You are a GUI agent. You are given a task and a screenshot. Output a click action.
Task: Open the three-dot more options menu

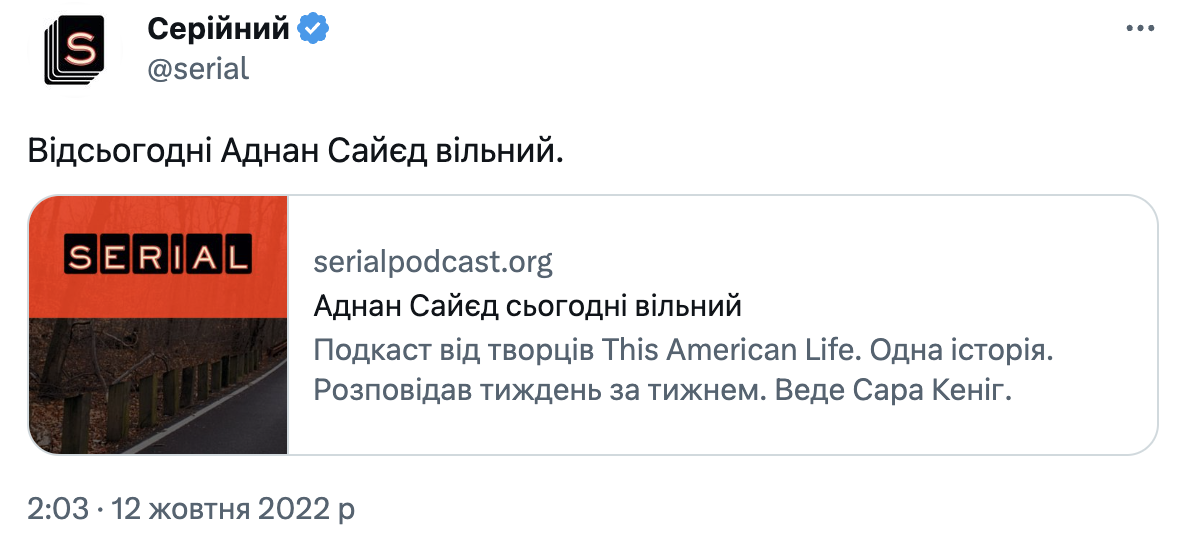[x=1140, y=29]
